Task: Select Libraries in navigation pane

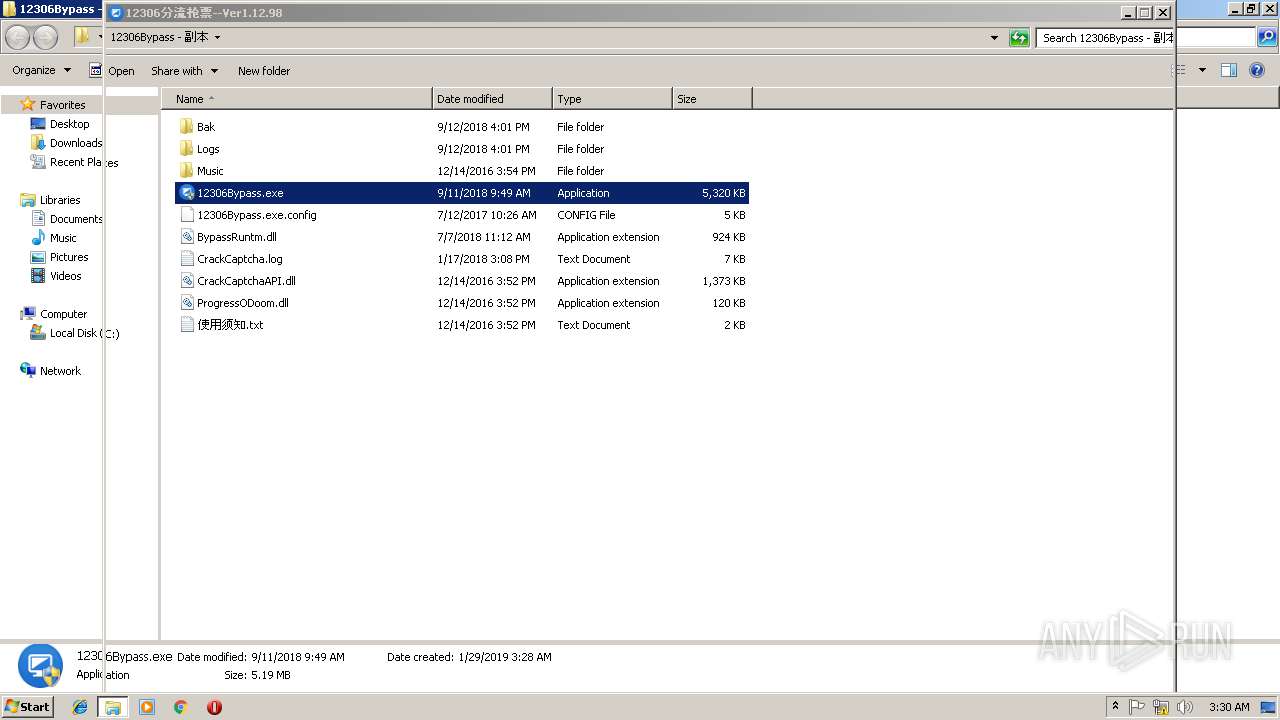Action: pyautogui.click(x=60, y=200)
